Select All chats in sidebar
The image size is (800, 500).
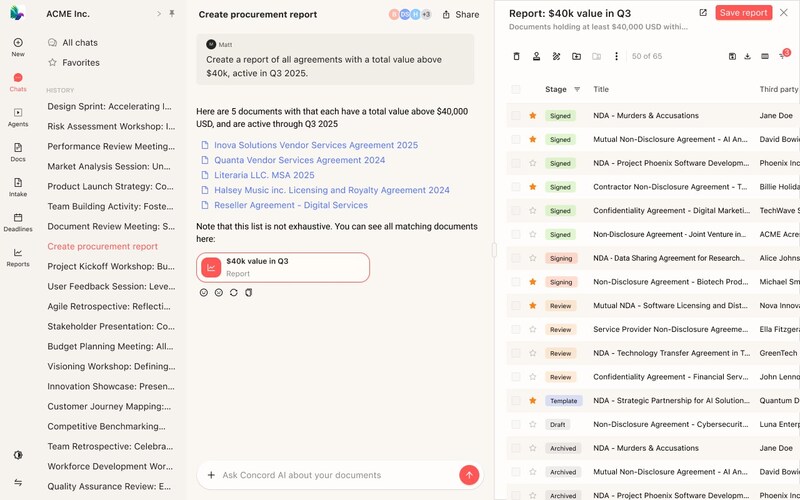[x=80, y=43]
